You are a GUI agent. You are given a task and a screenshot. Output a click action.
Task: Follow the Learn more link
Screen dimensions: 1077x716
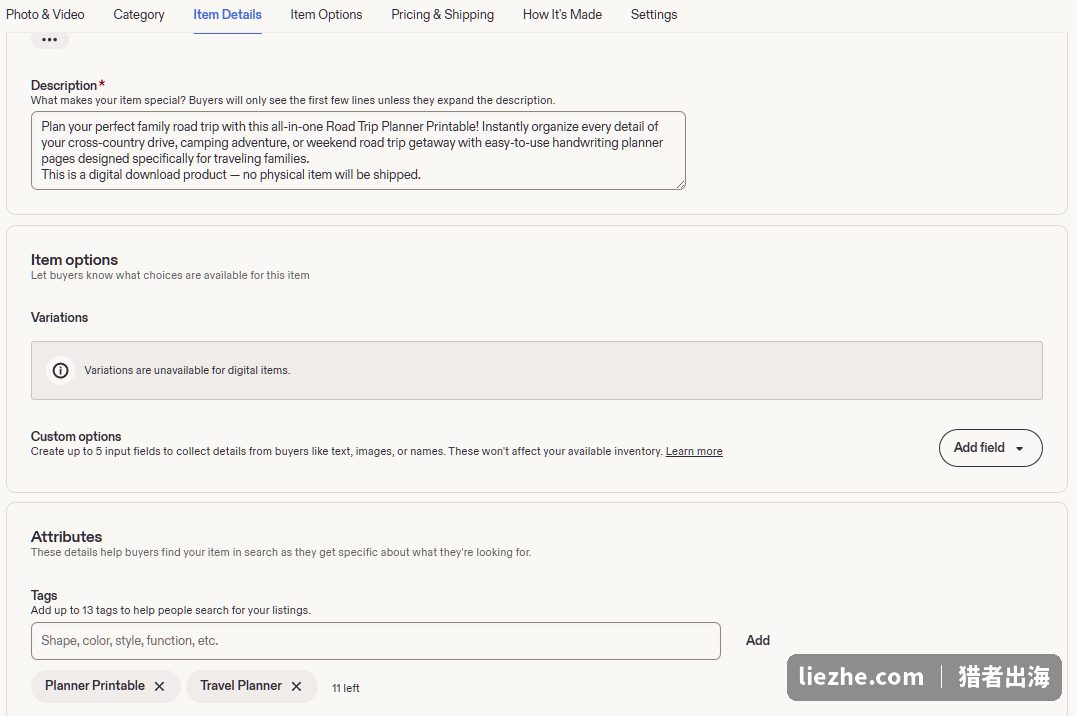694,451
